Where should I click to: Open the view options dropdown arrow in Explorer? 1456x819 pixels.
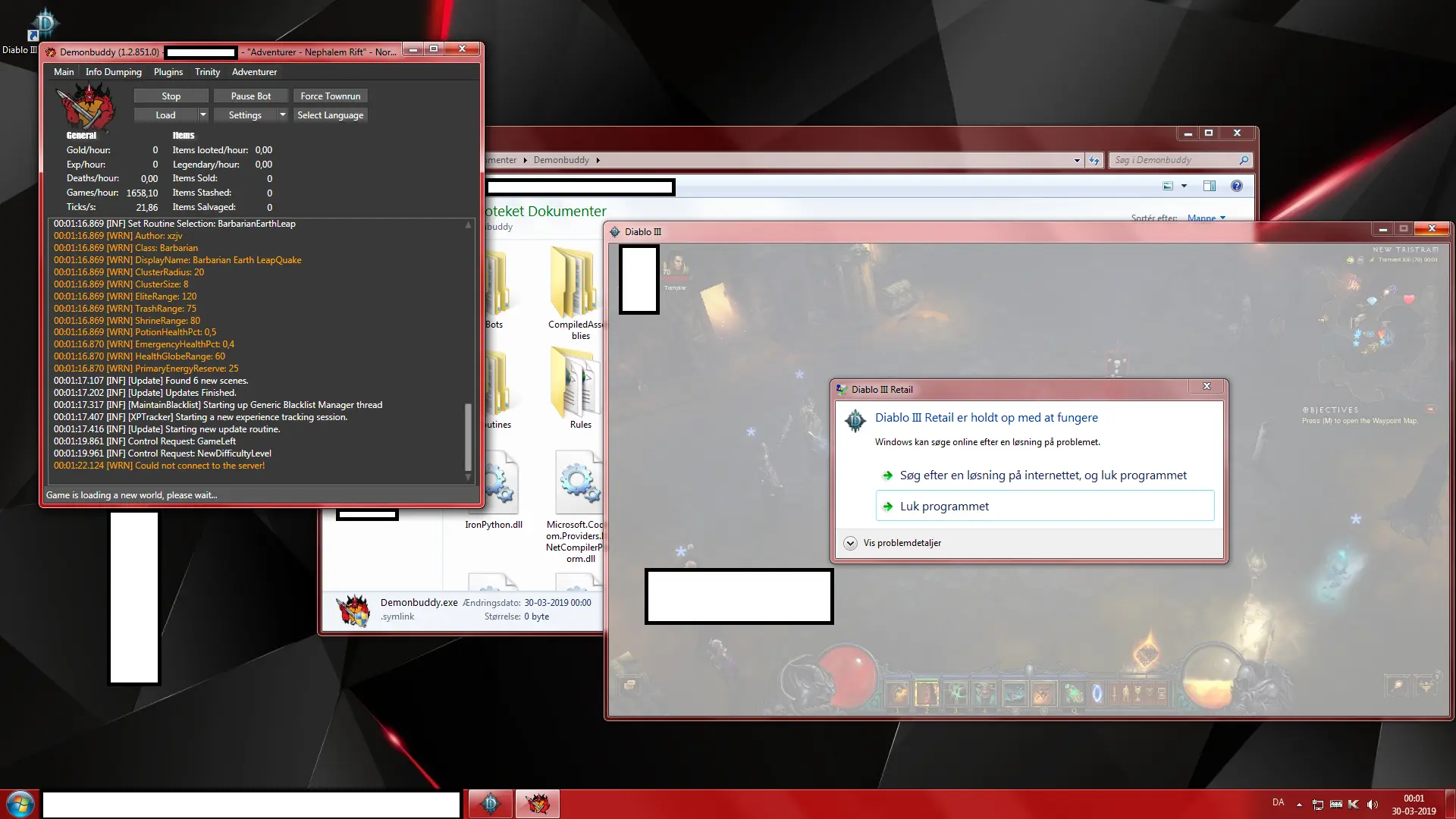[x=1184, y=186]
